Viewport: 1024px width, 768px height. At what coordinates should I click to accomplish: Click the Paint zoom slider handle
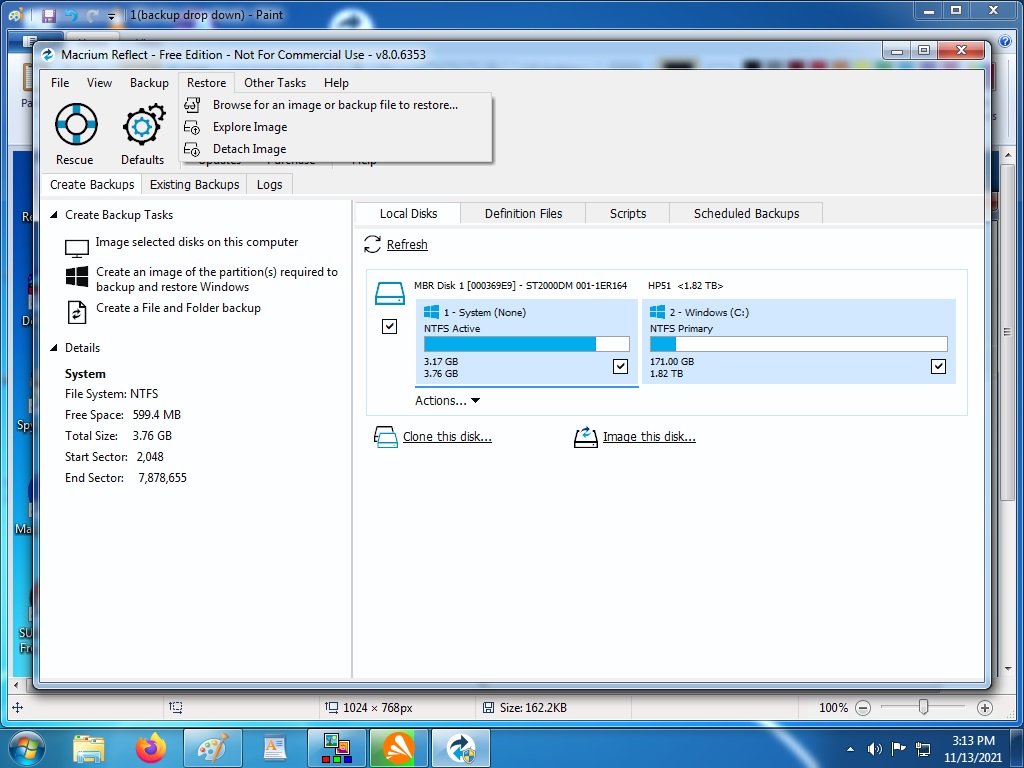pyautogui.click(x=923, y=707)
